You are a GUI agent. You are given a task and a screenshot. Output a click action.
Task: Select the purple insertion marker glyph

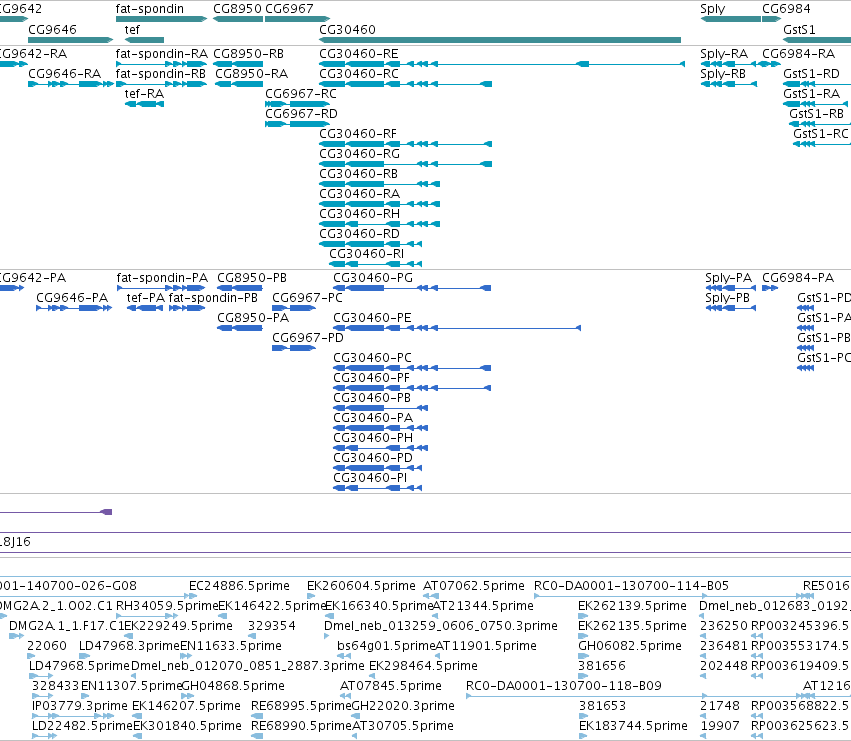(x=107, y=512)
